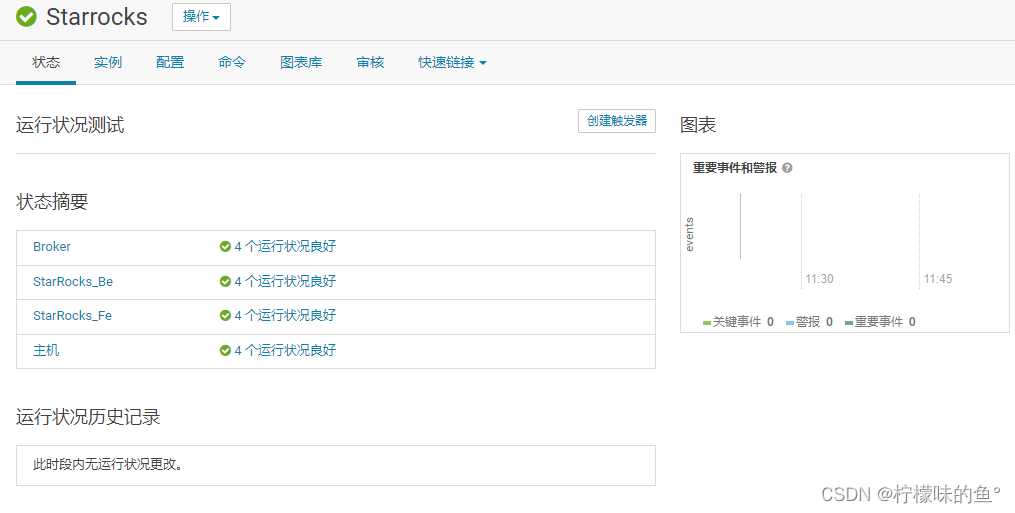Open the 实例 tab
The width and height of the screenshot is (1015, 513).
click(108, 62)
